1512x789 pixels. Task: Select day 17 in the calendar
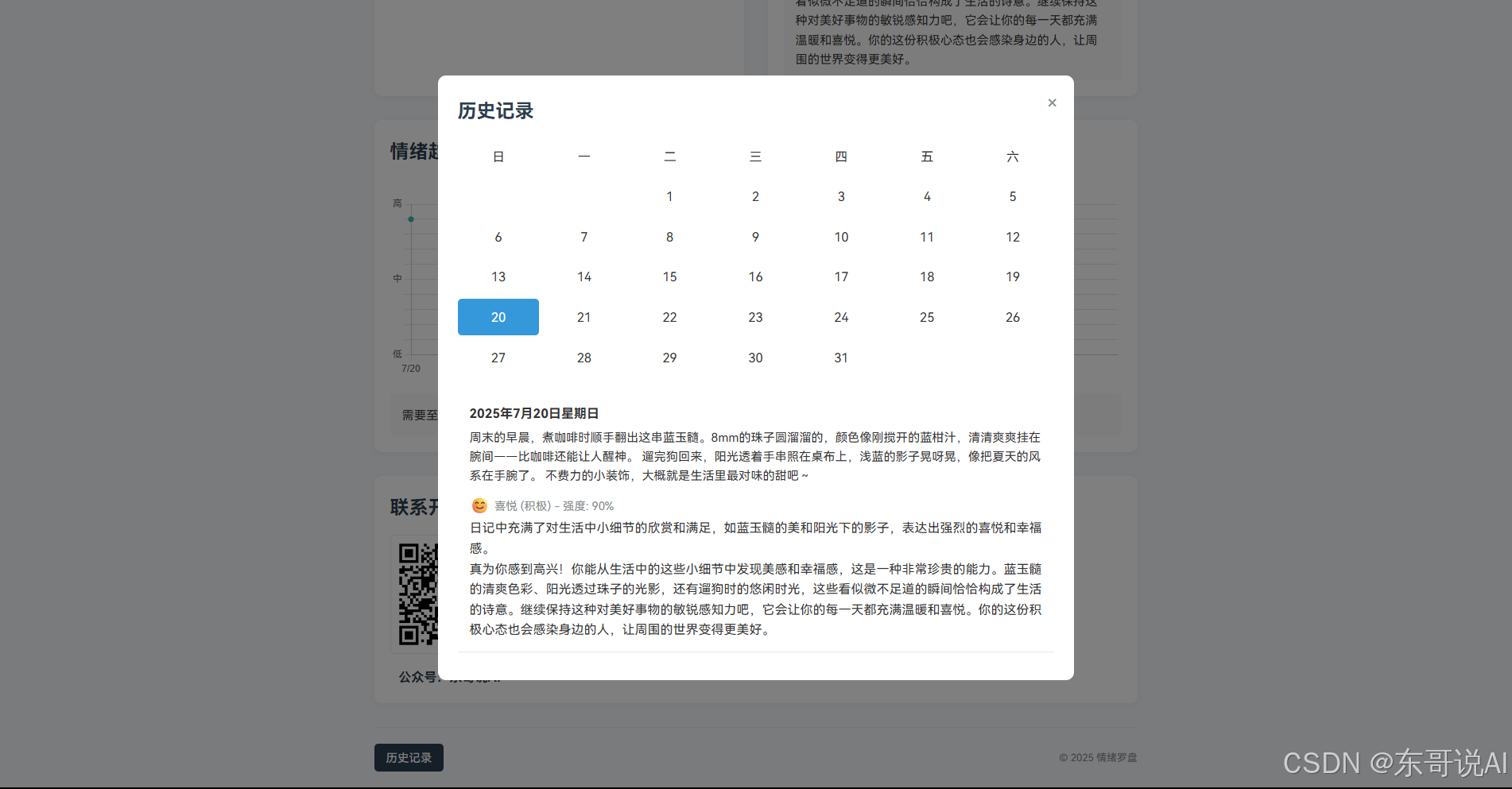tap(841, 277)
